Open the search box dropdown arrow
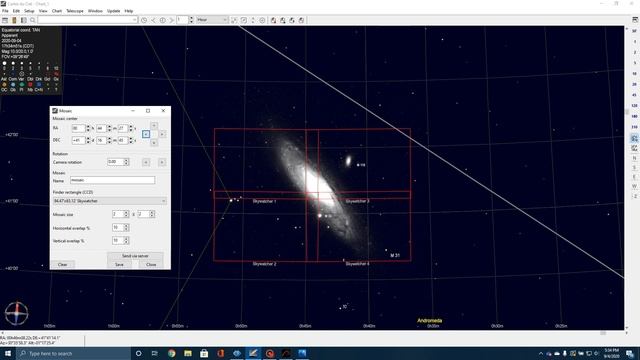Viewport: 640px width, 360px height. [134, 20]
